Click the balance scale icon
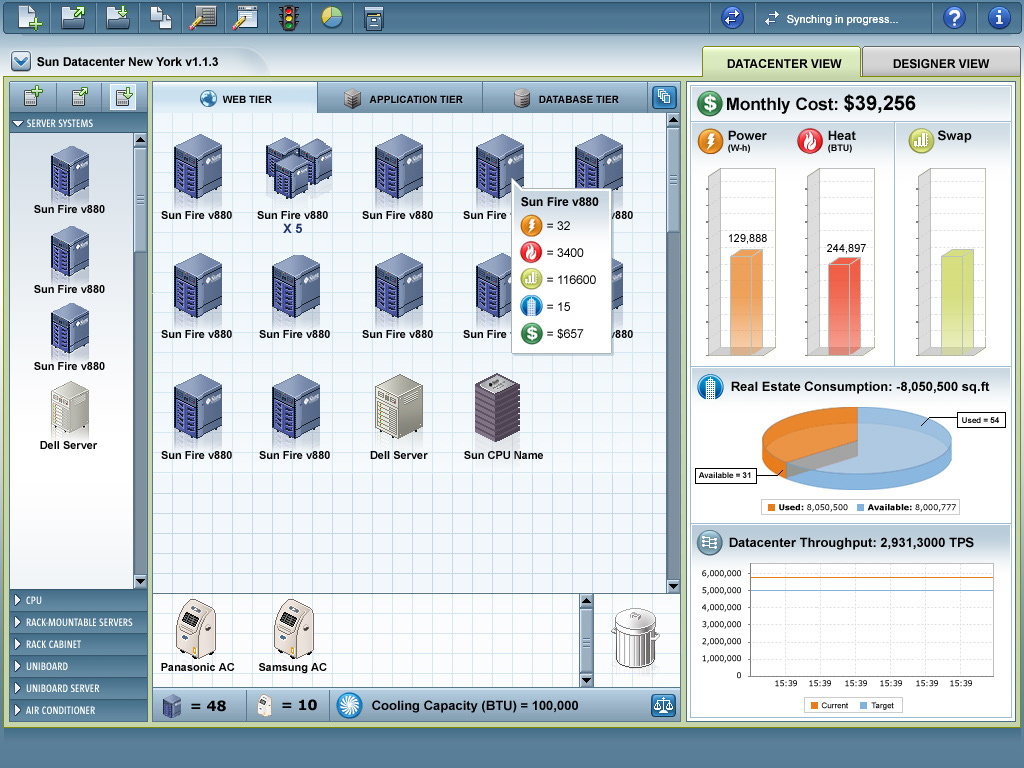Image resolution: width=1024 pixels, height=768 pixels. click(664, 705)
